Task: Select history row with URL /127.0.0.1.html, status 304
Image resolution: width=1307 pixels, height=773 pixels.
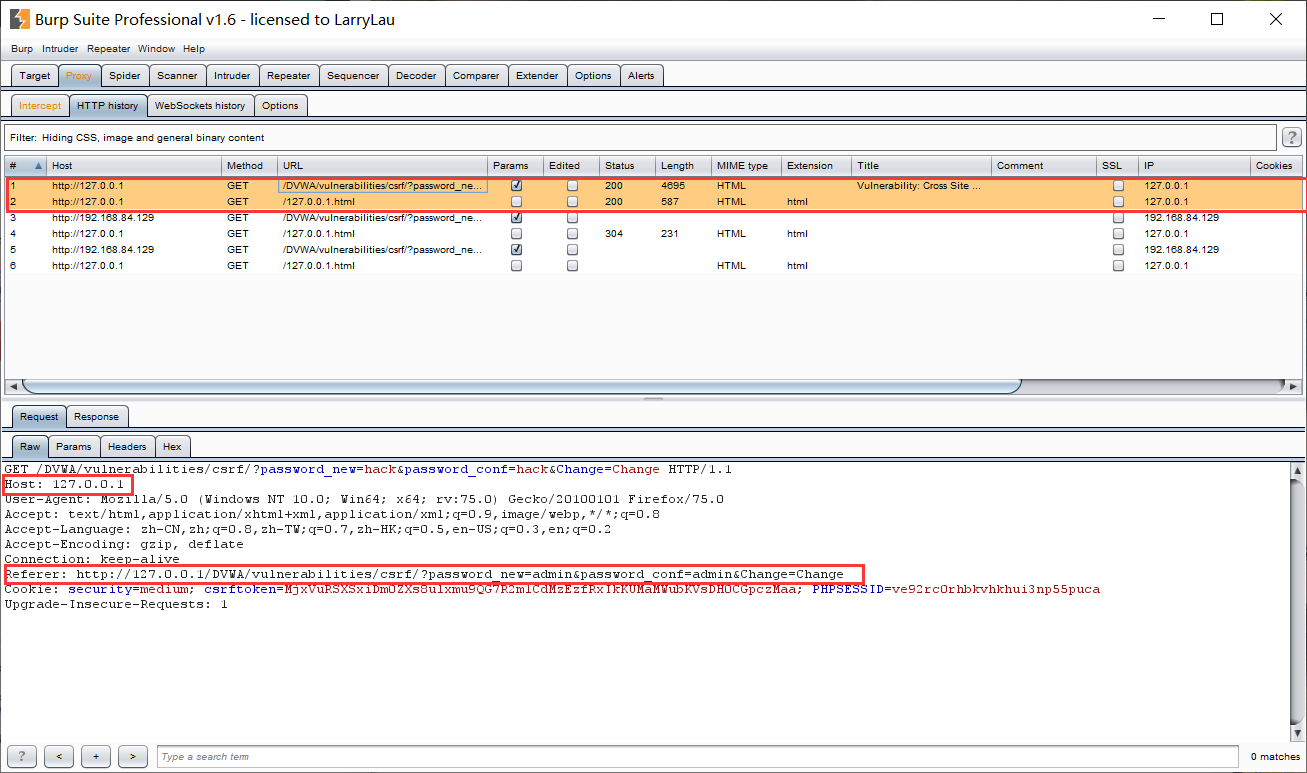Action: point(653,234)
